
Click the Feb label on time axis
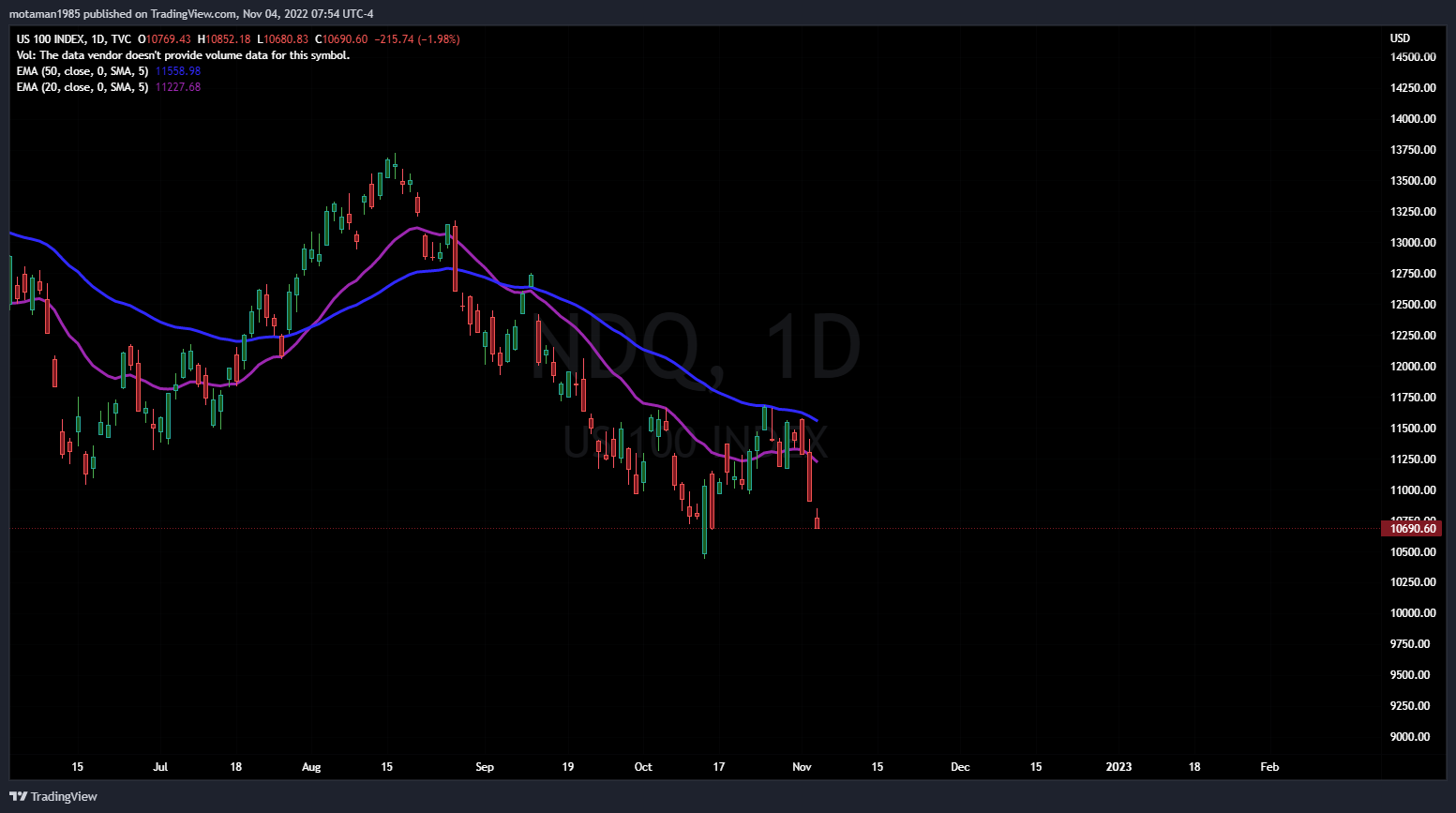(1269, 767)
